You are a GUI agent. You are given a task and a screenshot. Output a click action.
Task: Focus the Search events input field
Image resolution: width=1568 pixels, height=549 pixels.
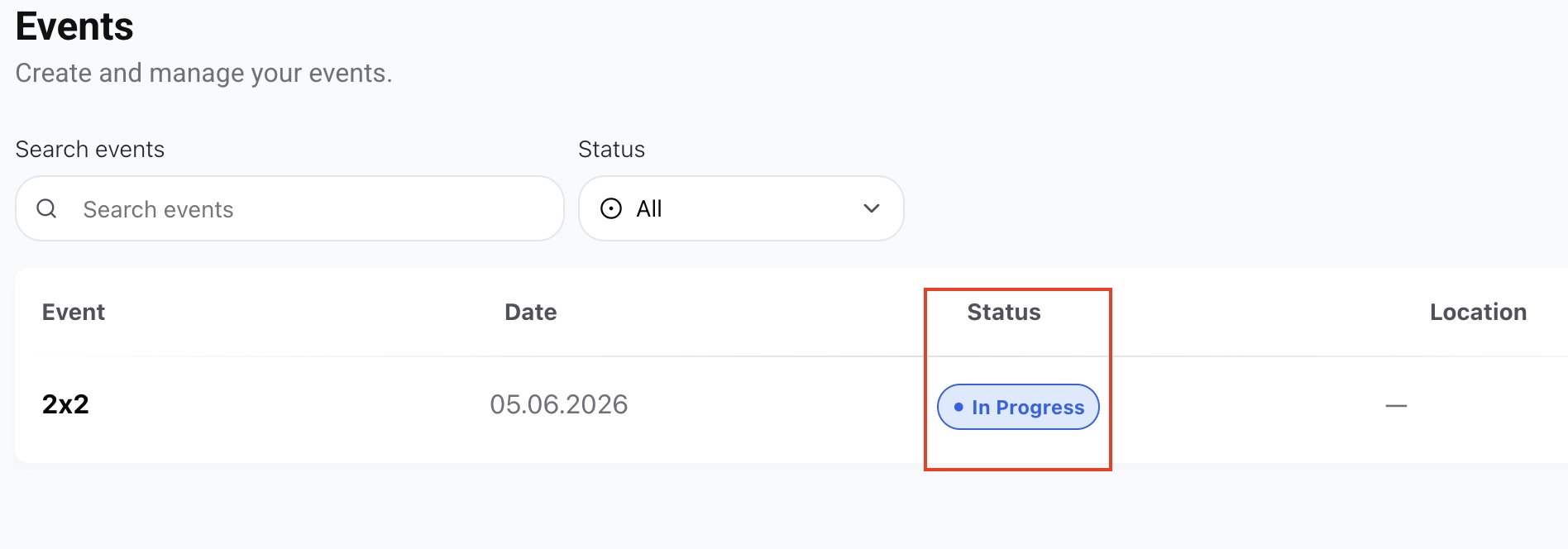(290, 208)
